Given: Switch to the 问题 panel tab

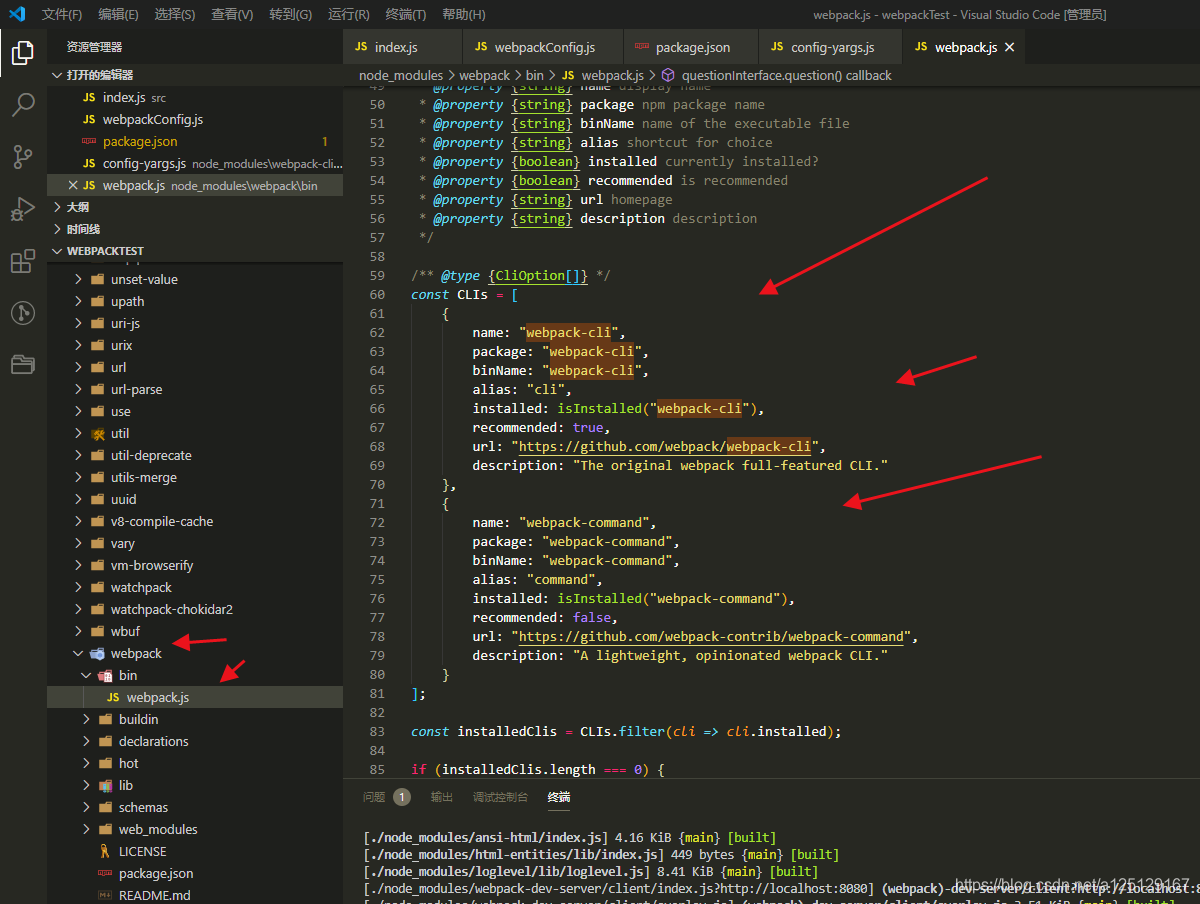Looking at the screenshot, I should tap(374, 797).
